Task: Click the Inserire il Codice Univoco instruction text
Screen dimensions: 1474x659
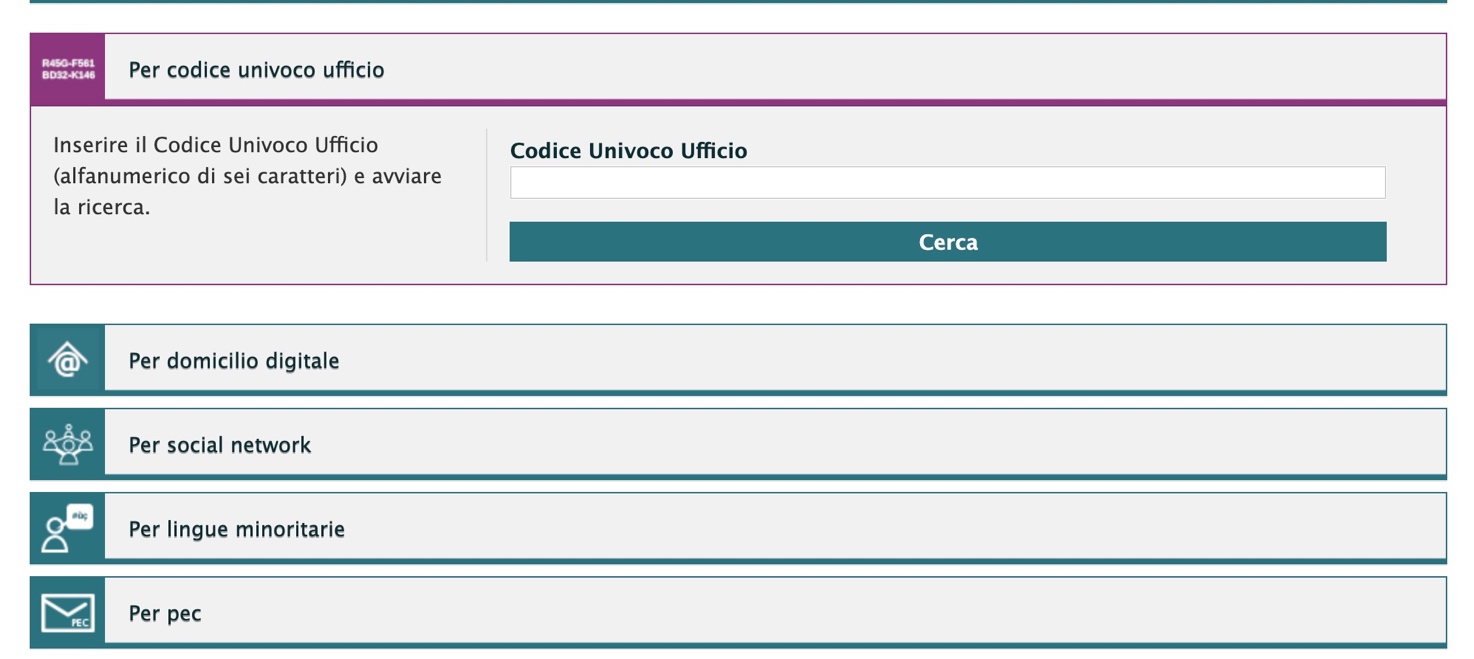Action: click(x=248, y=176)
